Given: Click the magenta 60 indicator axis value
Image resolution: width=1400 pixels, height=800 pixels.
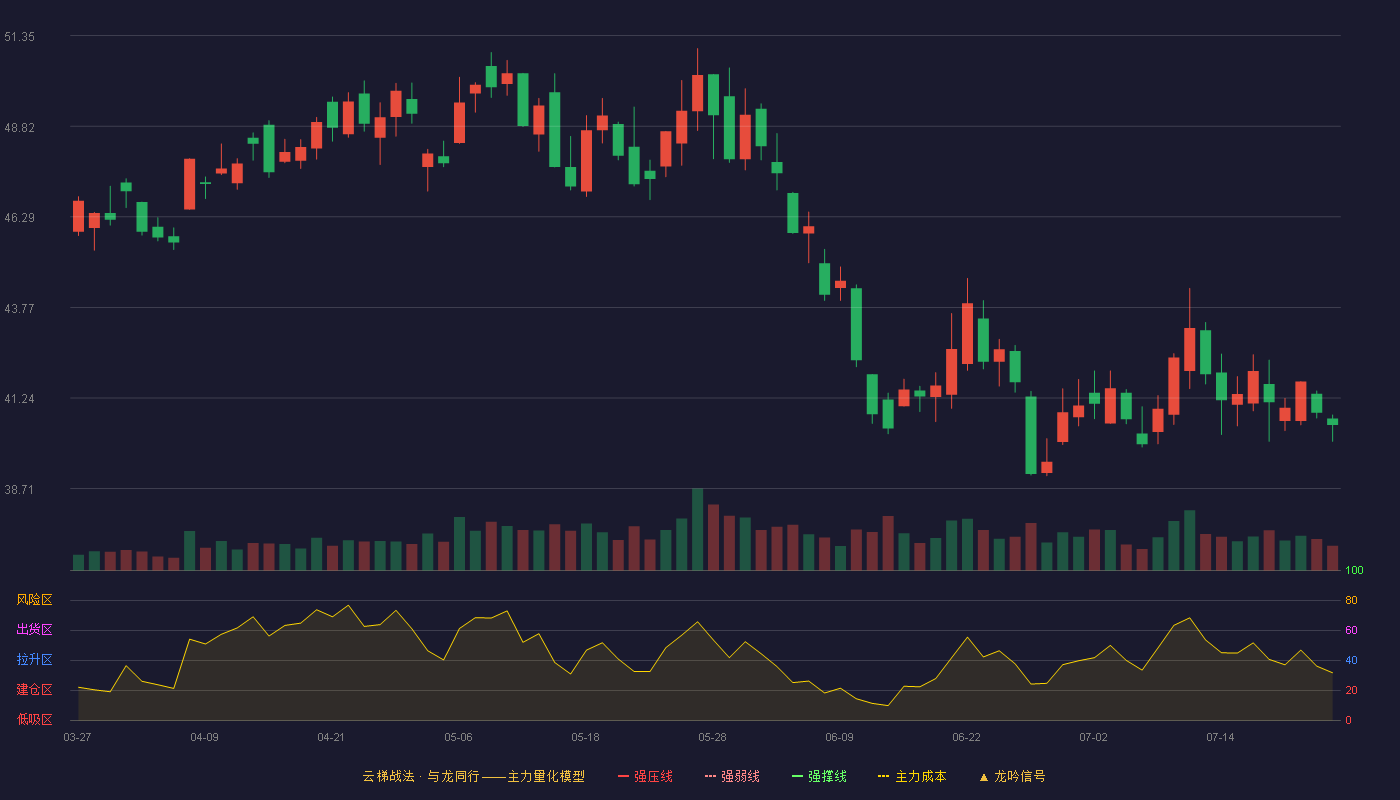Looking at the screenshot, I should [x=1351, y=630].
